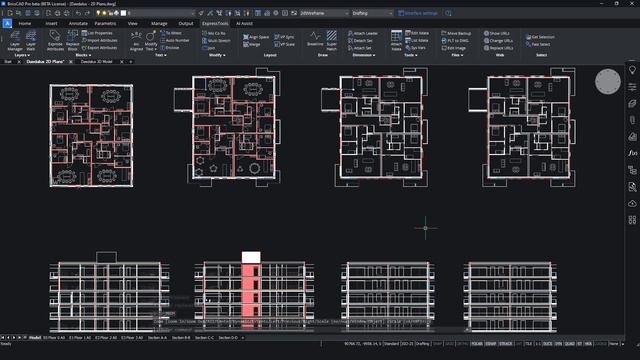640x360 pixels.
Task: Click the Arc Aligned text tool
Action: tap(136, 41)
